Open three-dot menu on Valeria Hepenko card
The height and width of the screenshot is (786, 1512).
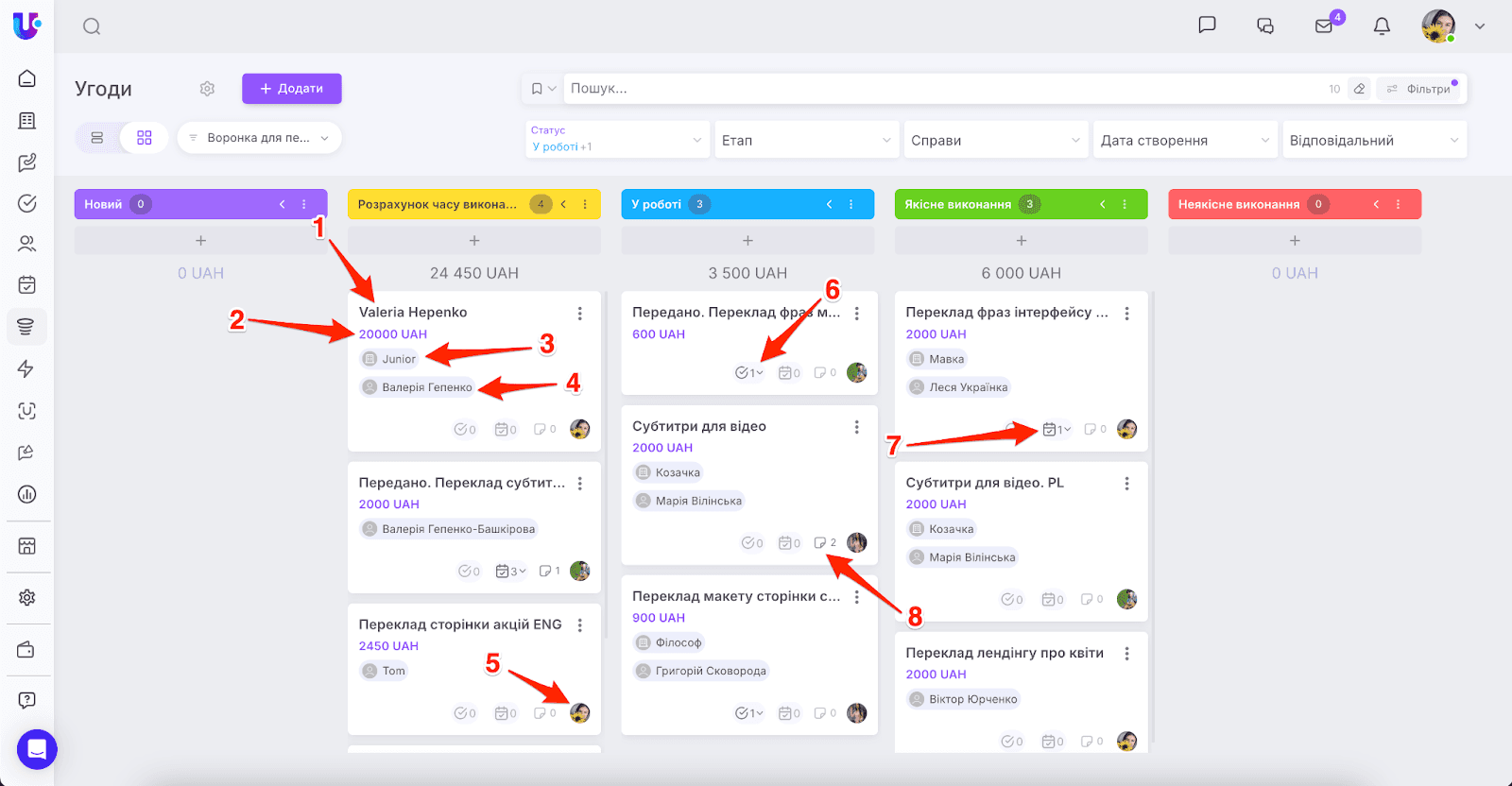580,314
